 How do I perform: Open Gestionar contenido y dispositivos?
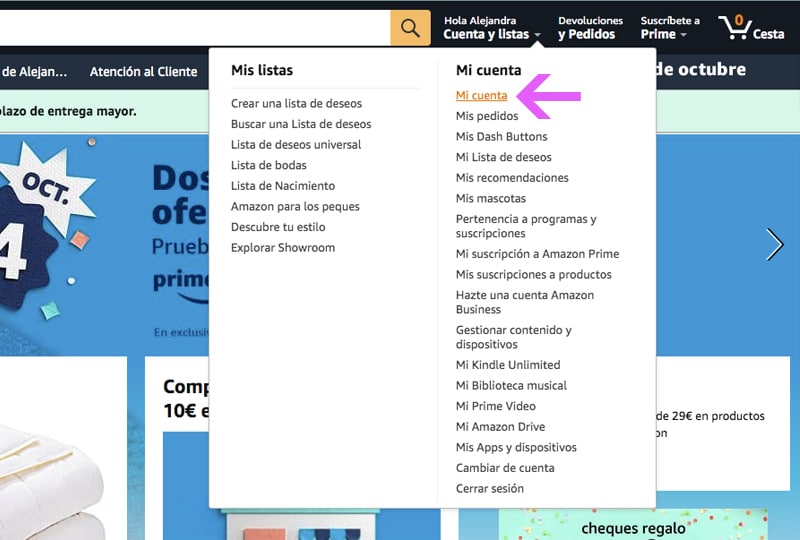coord(514,337)
